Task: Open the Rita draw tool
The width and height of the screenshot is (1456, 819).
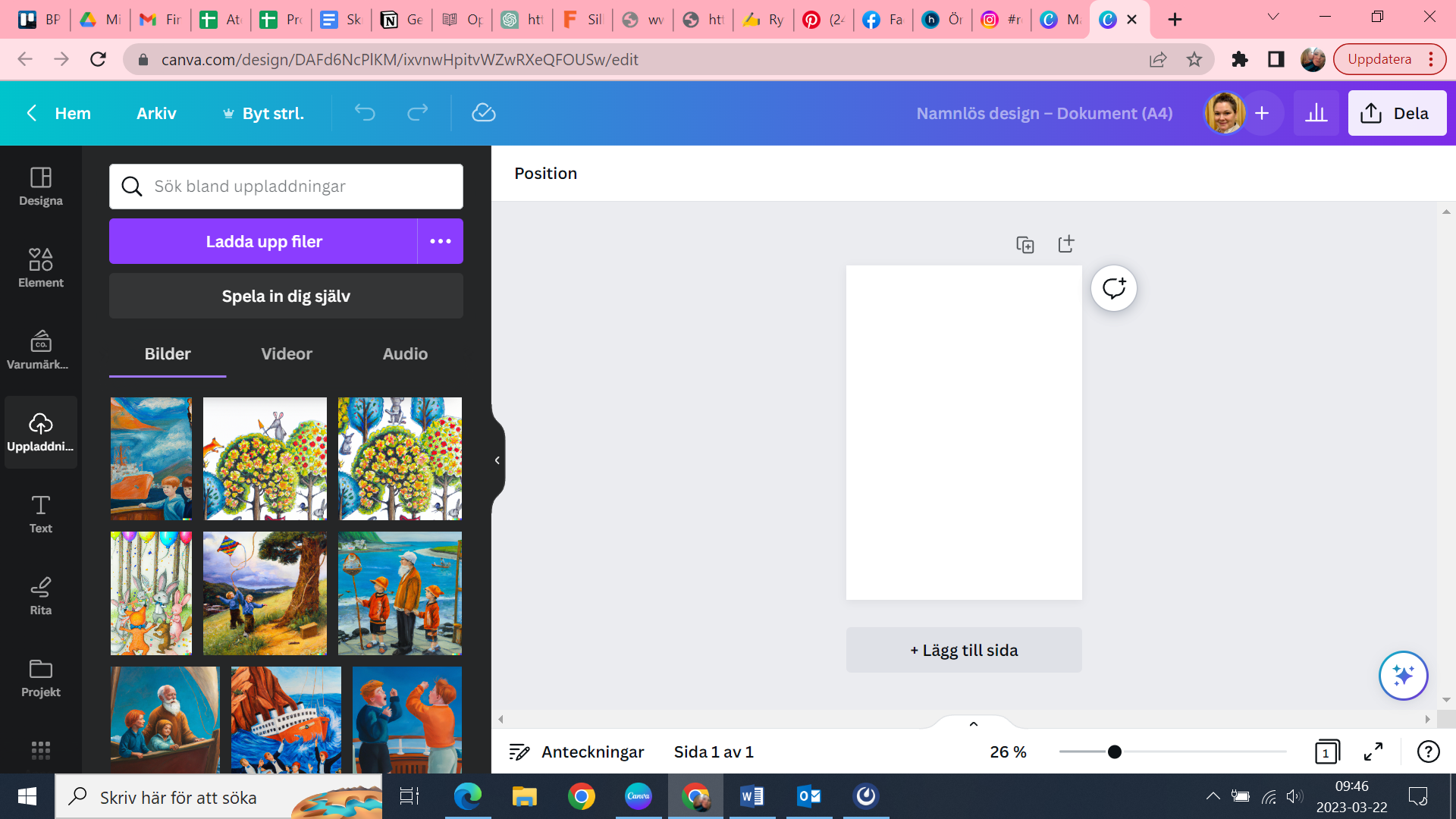Action: (x=41, y=596)
